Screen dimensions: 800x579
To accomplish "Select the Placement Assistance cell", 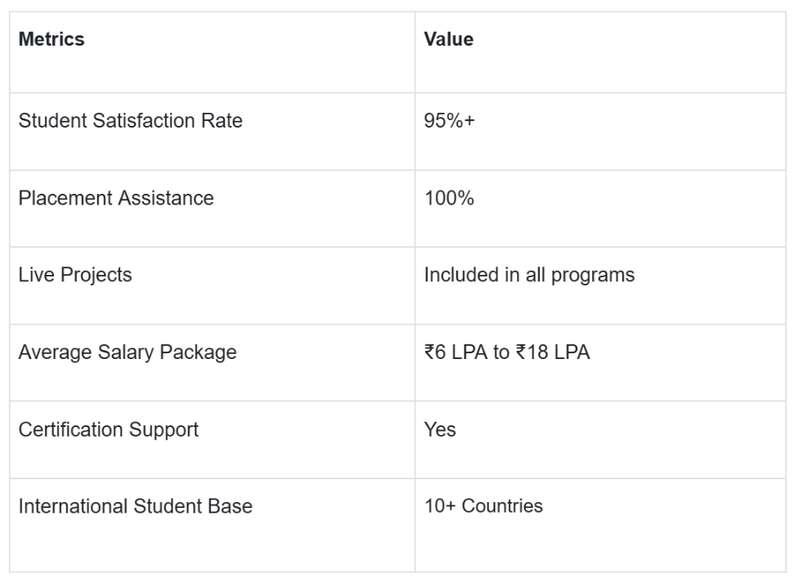I will (x=116, y=198).
